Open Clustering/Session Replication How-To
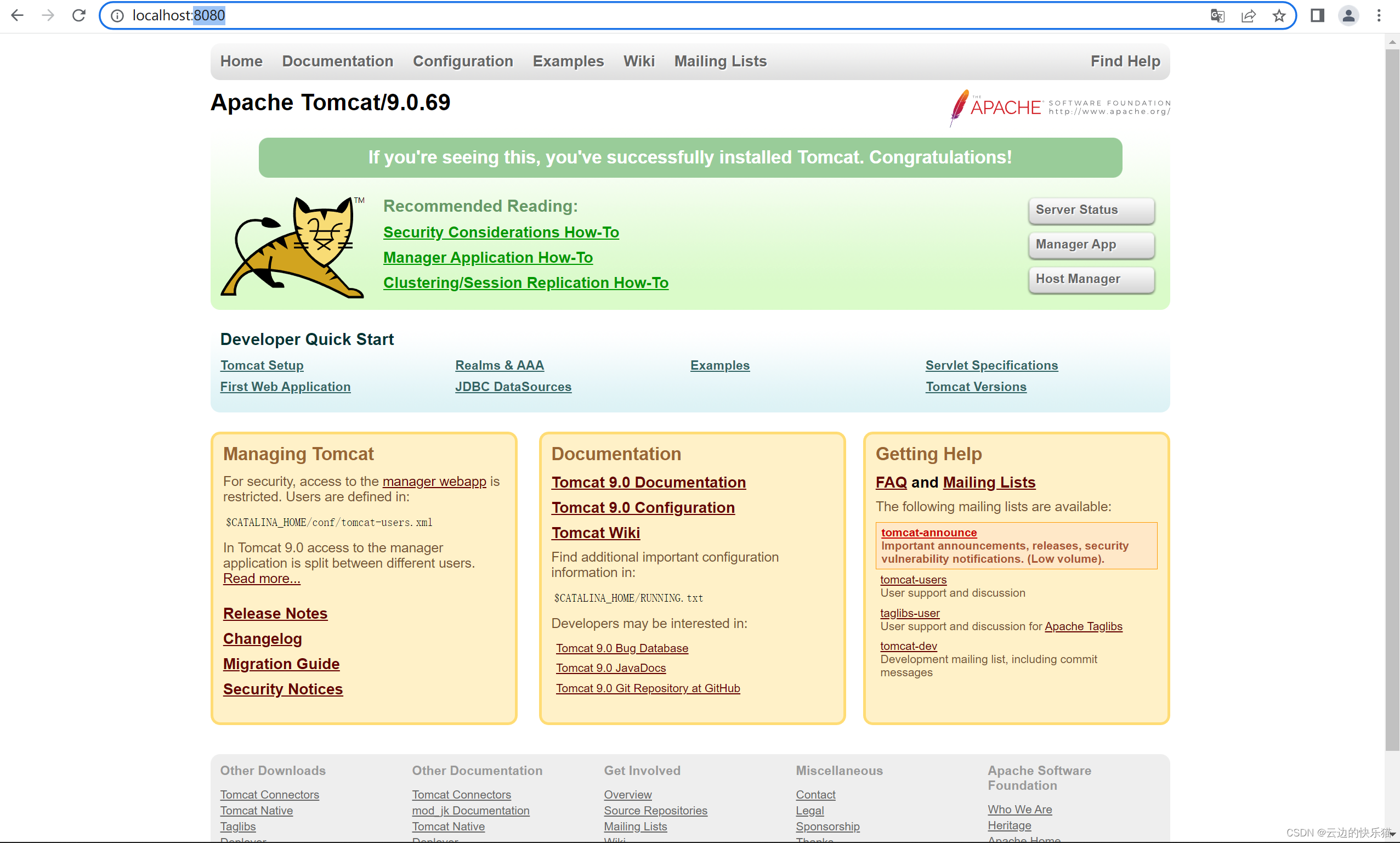 coord(526,283)
